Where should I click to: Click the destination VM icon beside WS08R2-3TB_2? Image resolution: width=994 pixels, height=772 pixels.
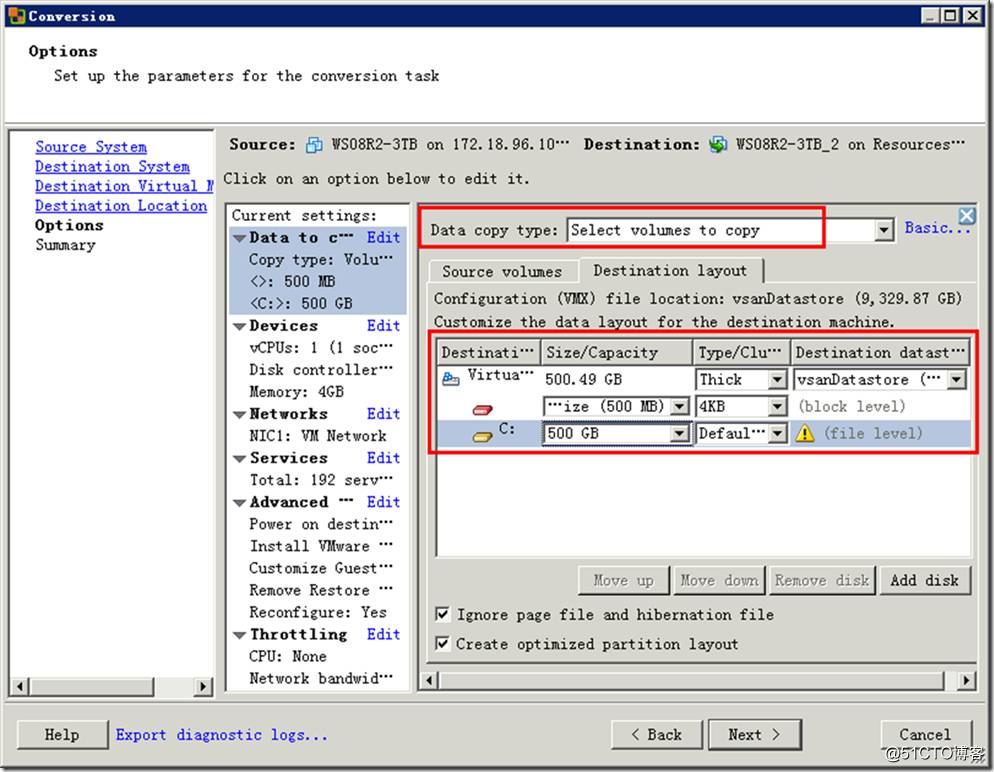718,145
